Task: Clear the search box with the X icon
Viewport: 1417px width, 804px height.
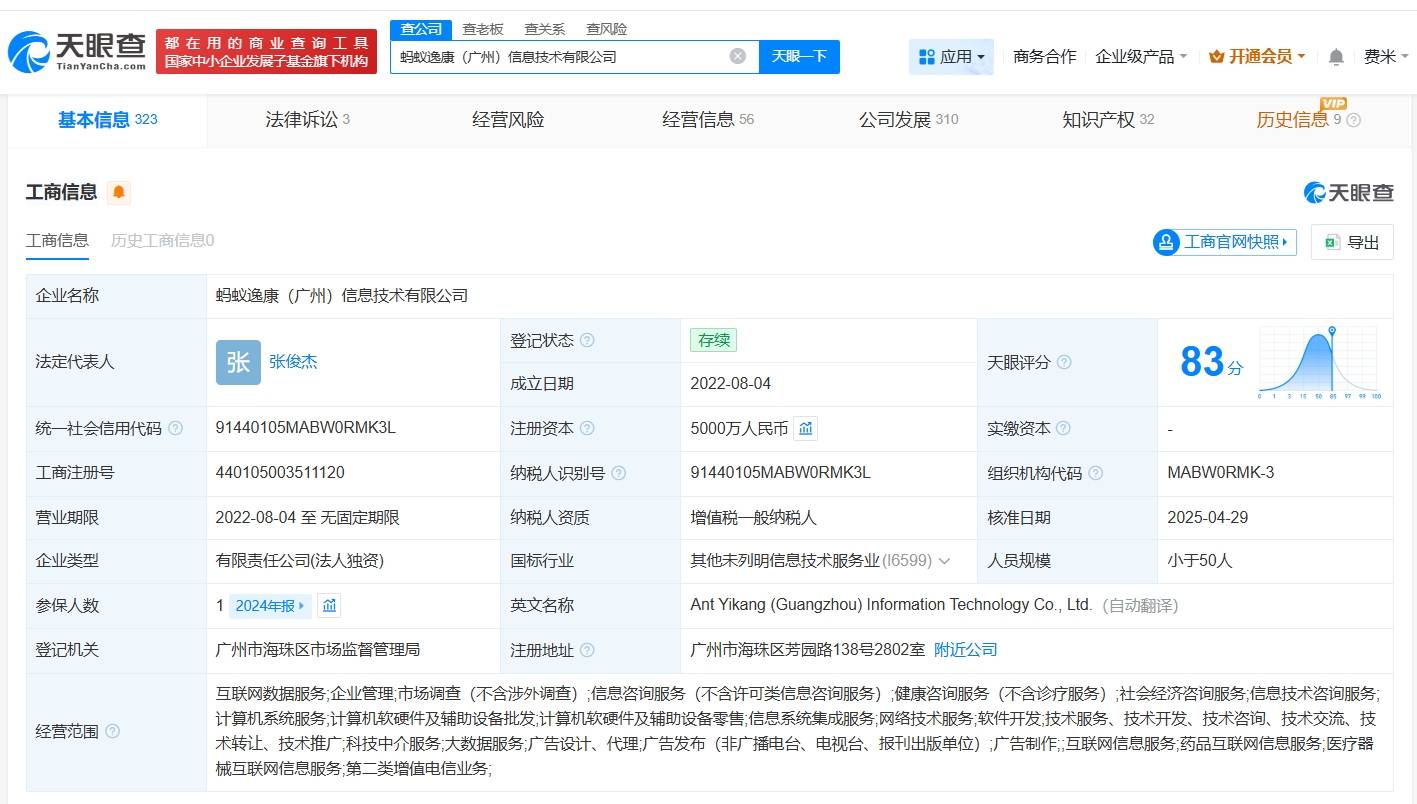Action: [x=738, y=56]
